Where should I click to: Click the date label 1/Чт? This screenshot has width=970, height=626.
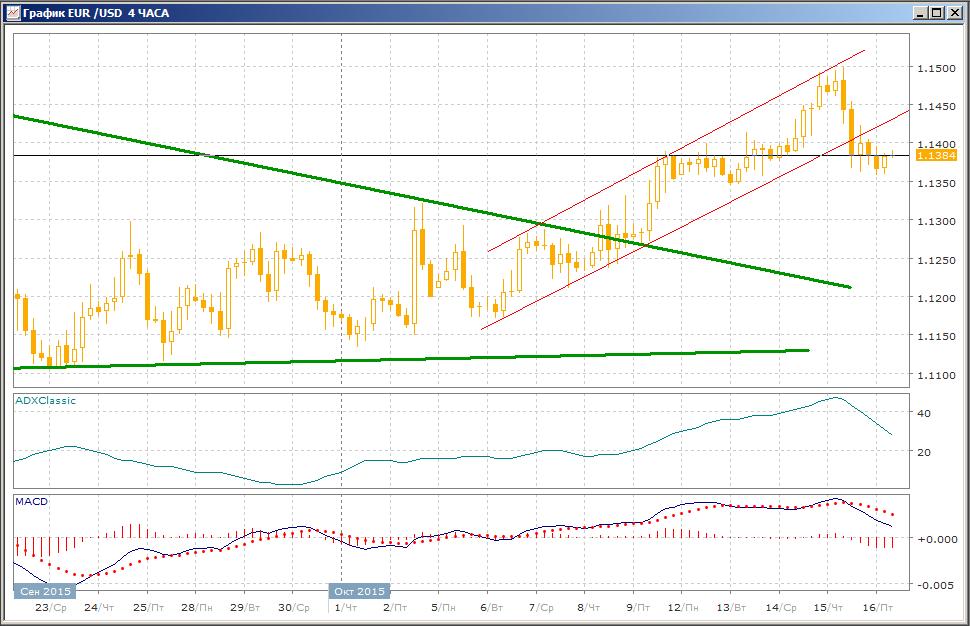[x=346, y=607]
